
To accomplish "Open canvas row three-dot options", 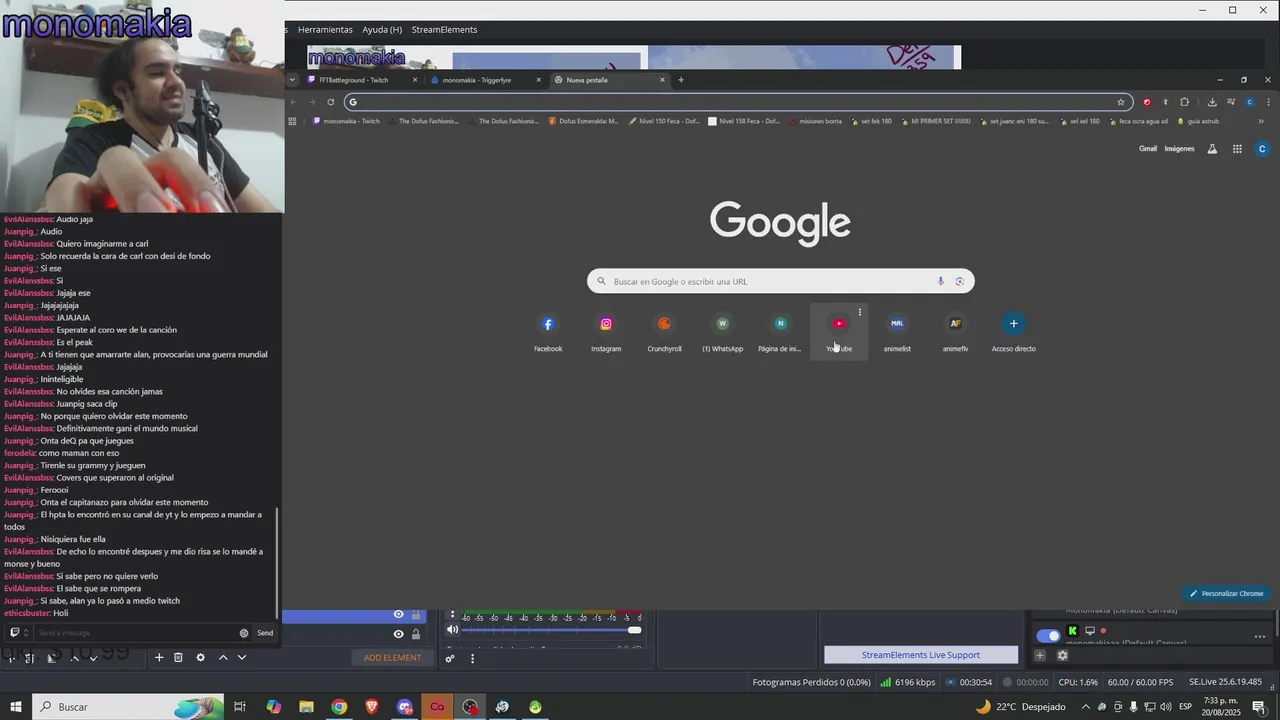I will [x=1260, y=636].
